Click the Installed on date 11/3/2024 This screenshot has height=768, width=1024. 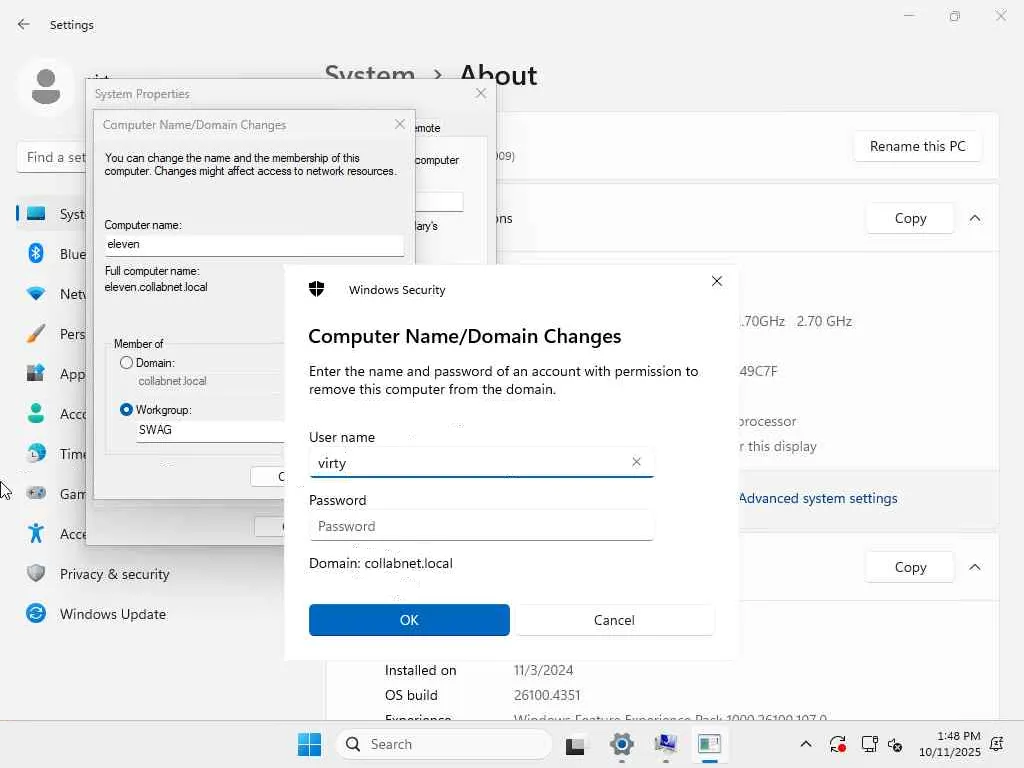coord(543,670)
